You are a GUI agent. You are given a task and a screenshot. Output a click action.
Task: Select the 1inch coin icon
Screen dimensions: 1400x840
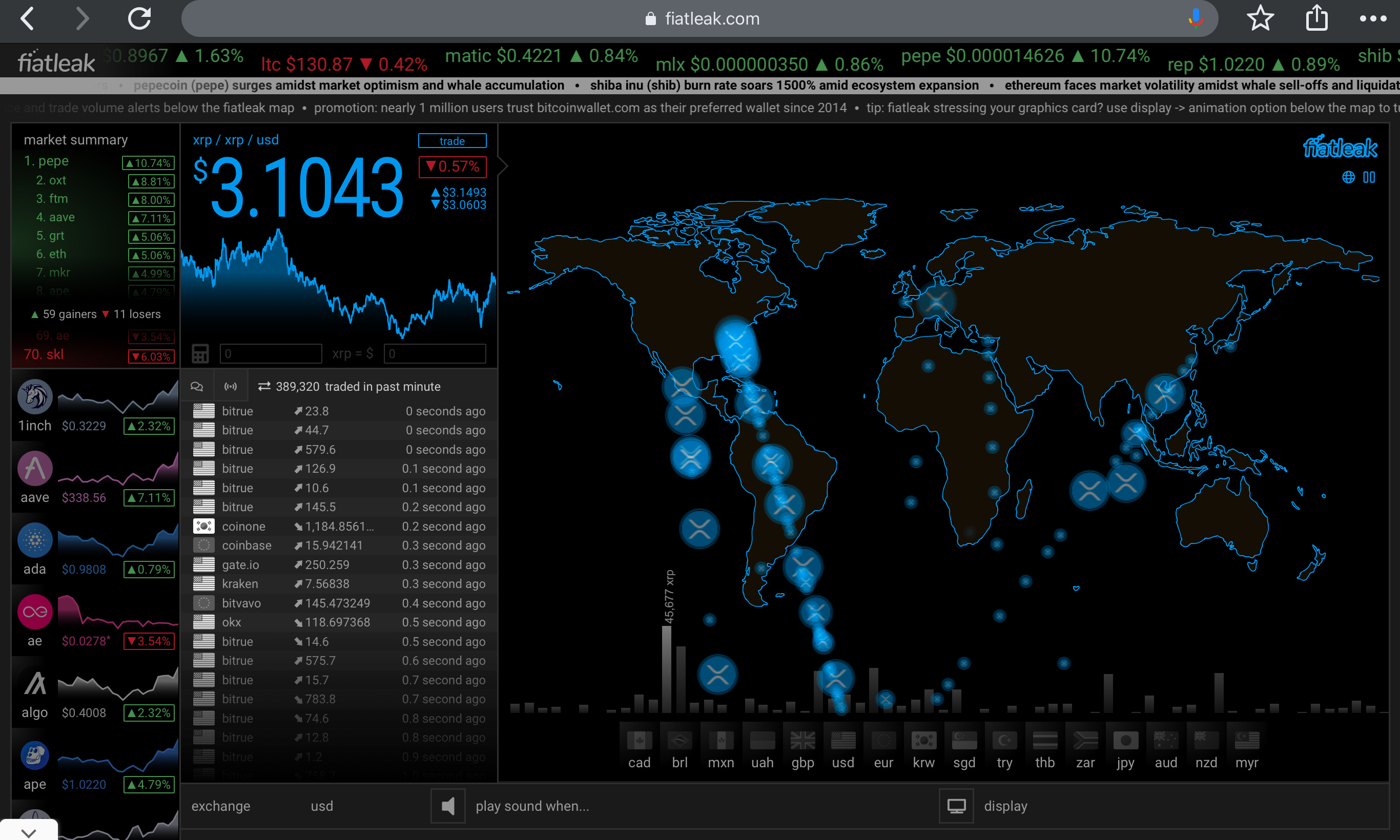tap(35, 396)
